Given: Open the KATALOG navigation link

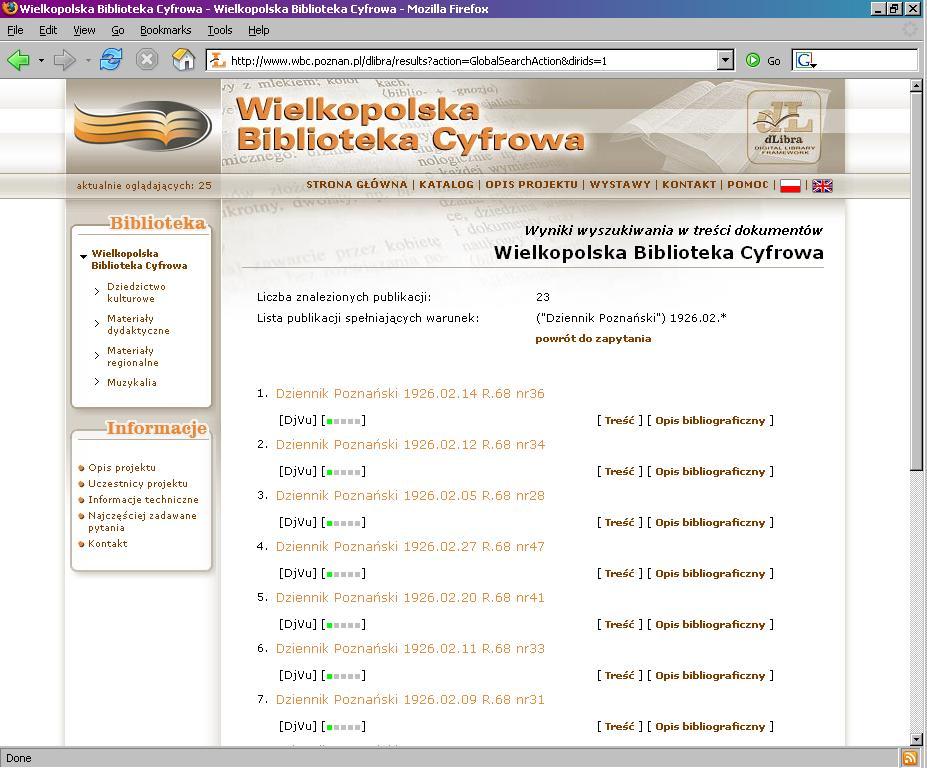Looking at the screenshot, I should click(446, 184).
